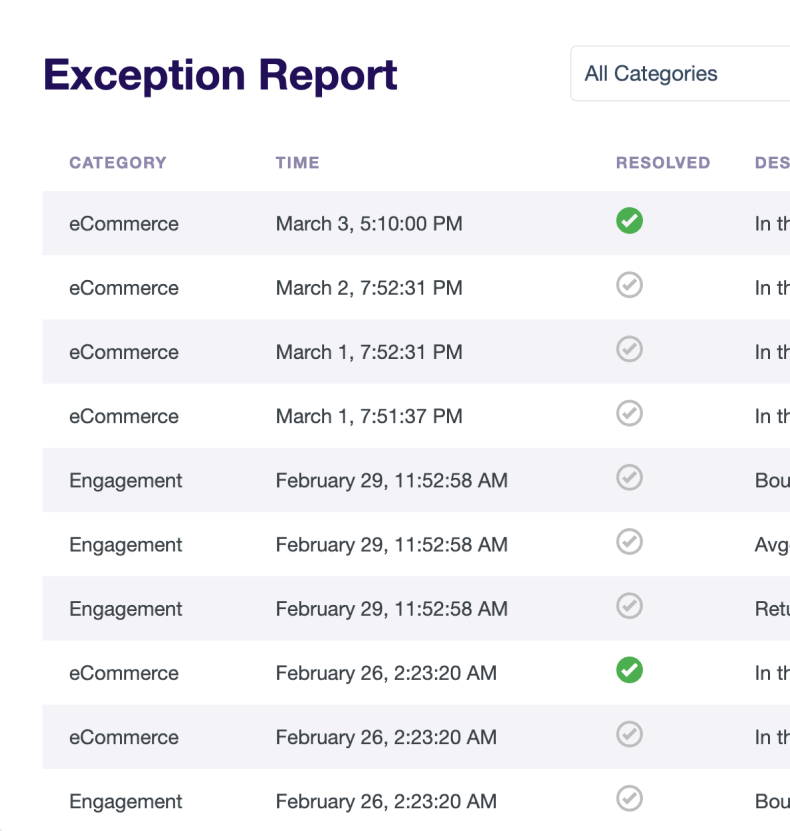Click the Resolved column header
This screenshot has height=831, width=790.
click(x=662, y=163)
